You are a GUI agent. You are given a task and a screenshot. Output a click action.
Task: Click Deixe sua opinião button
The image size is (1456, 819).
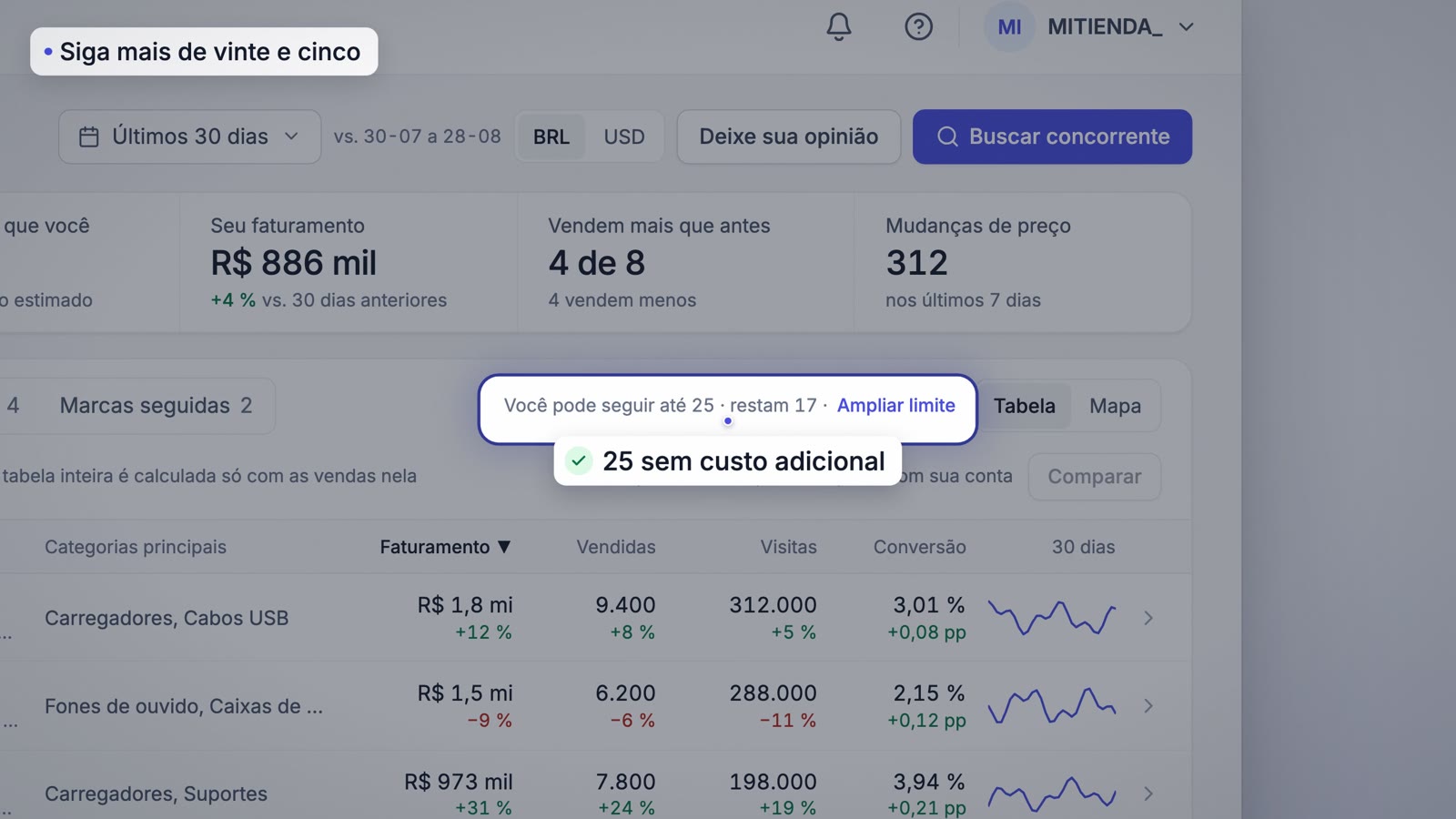789,136
